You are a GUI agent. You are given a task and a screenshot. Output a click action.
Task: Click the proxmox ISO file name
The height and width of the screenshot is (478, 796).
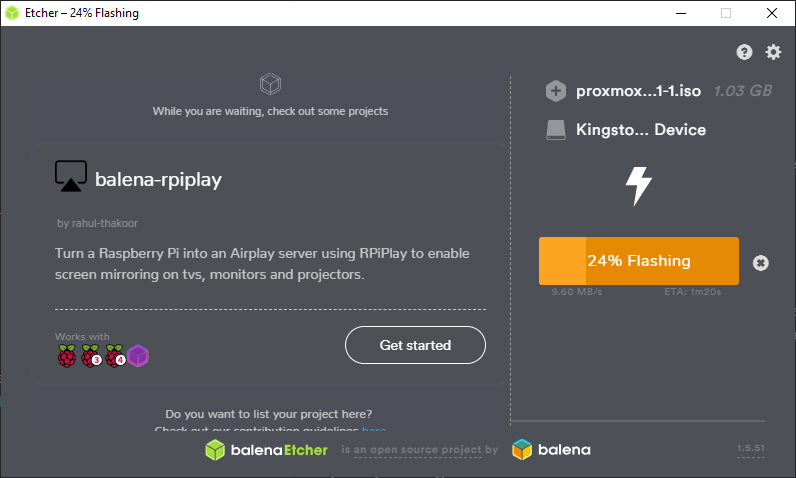[x=638, y=91]
